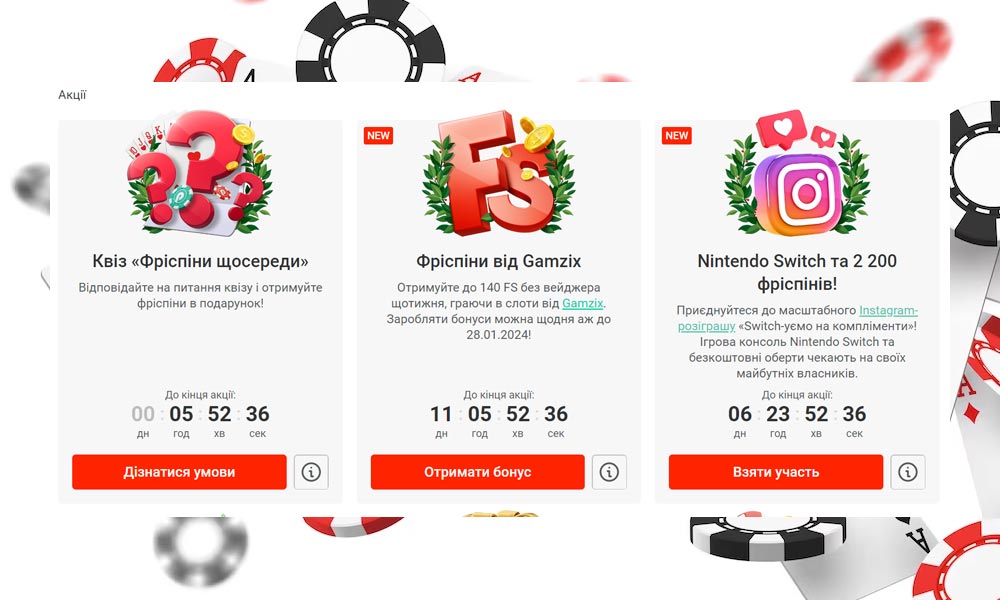This screenshot has height=600, width=1000.
Task: Click the Фріспіни від Gamzix heading
Action: (499, 261)
